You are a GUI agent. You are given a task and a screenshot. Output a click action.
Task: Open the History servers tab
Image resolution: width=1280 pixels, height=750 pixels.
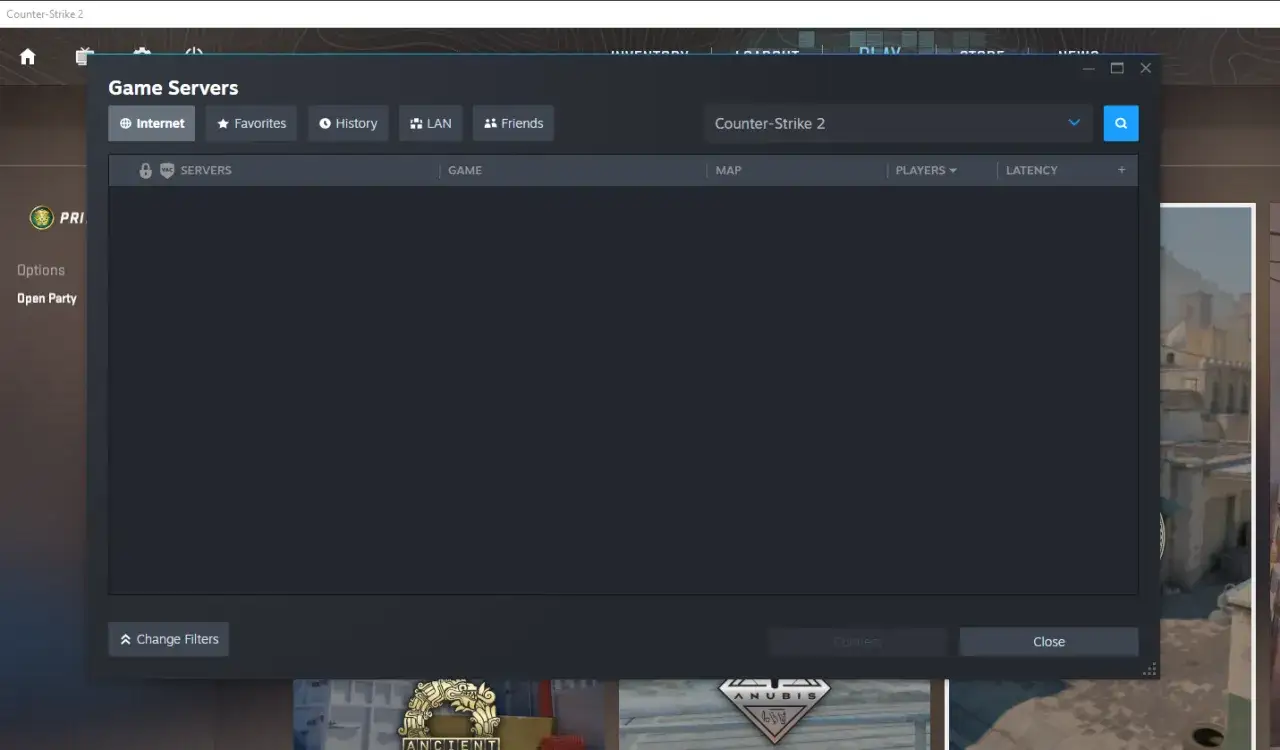pyautogui.click(x=348, y=123)
